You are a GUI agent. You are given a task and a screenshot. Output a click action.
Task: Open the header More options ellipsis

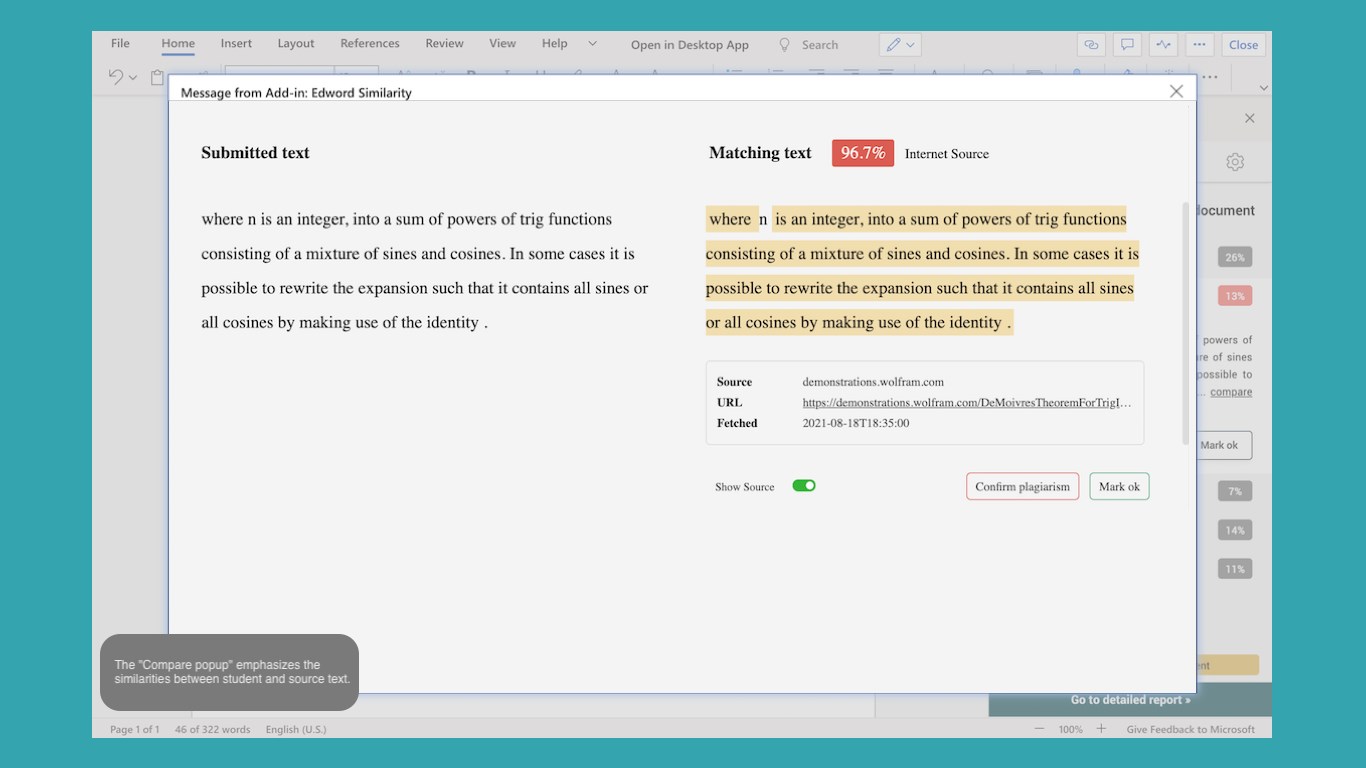point(1199,45)
